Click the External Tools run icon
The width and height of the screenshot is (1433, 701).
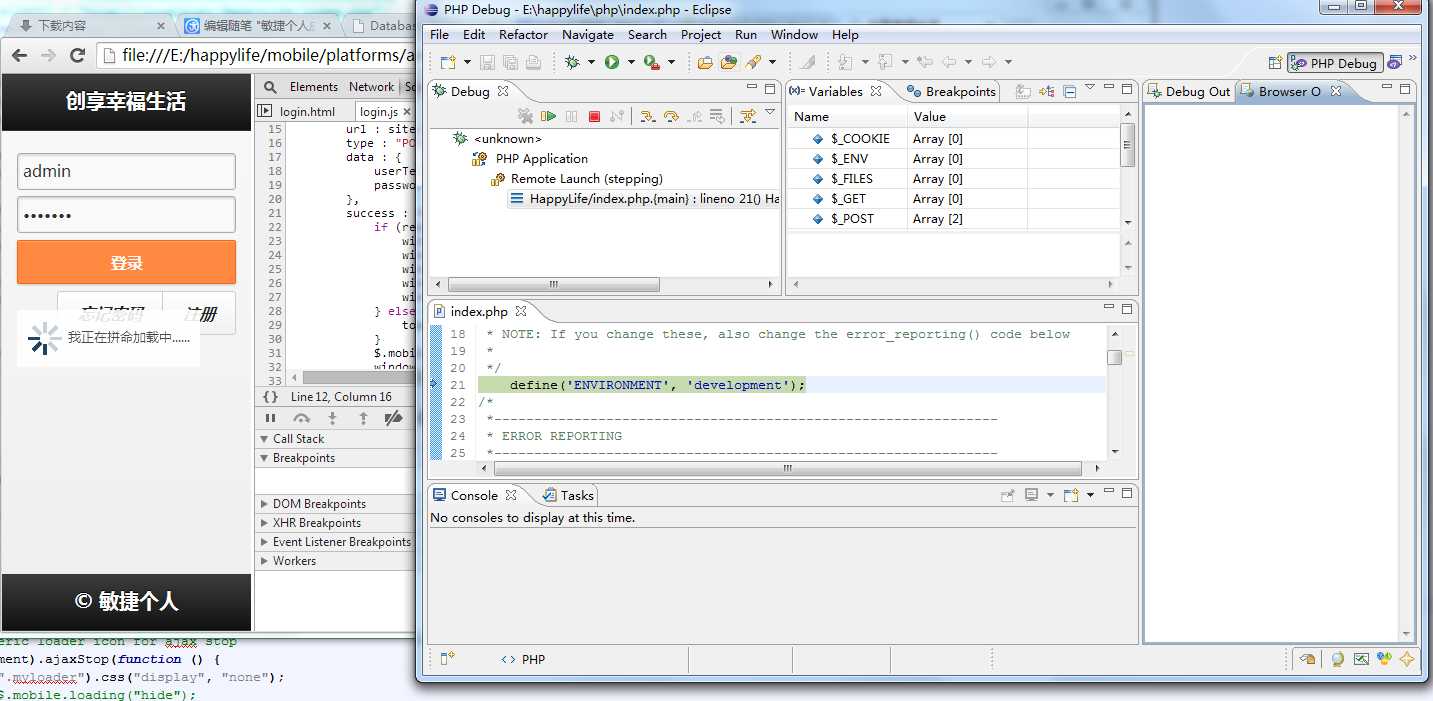pyautogui.click(x=651, y=62)
